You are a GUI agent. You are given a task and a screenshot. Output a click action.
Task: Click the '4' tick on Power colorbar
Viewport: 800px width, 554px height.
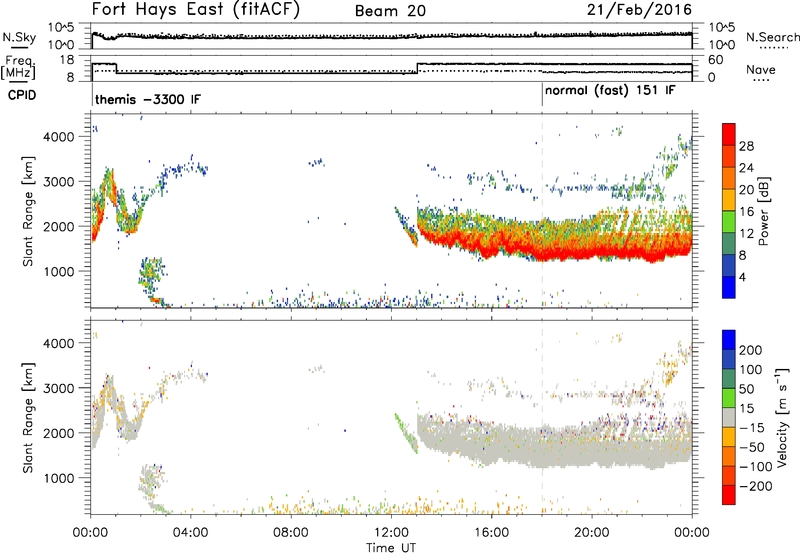(742, 277)
